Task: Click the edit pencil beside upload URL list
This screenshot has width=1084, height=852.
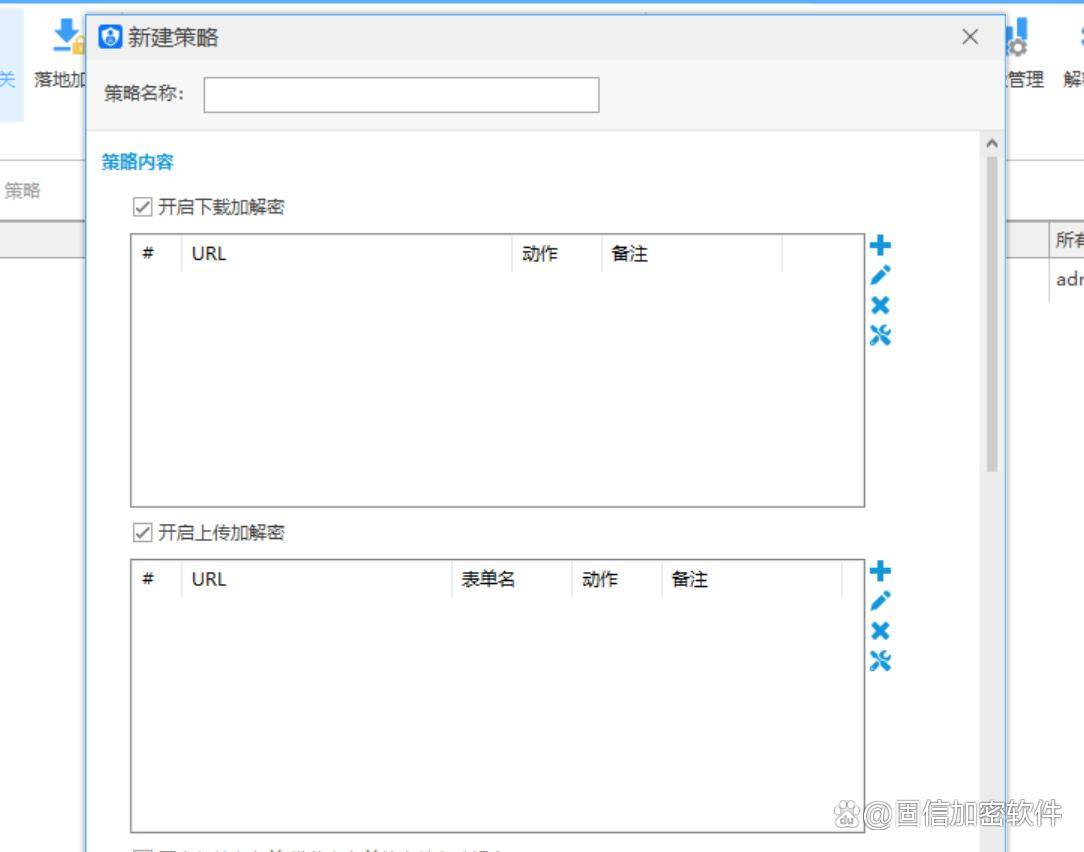Action: [880, 601]
